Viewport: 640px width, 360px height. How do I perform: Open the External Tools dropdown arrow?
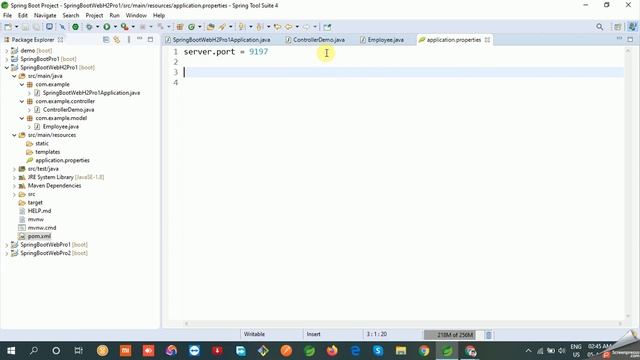133,27
